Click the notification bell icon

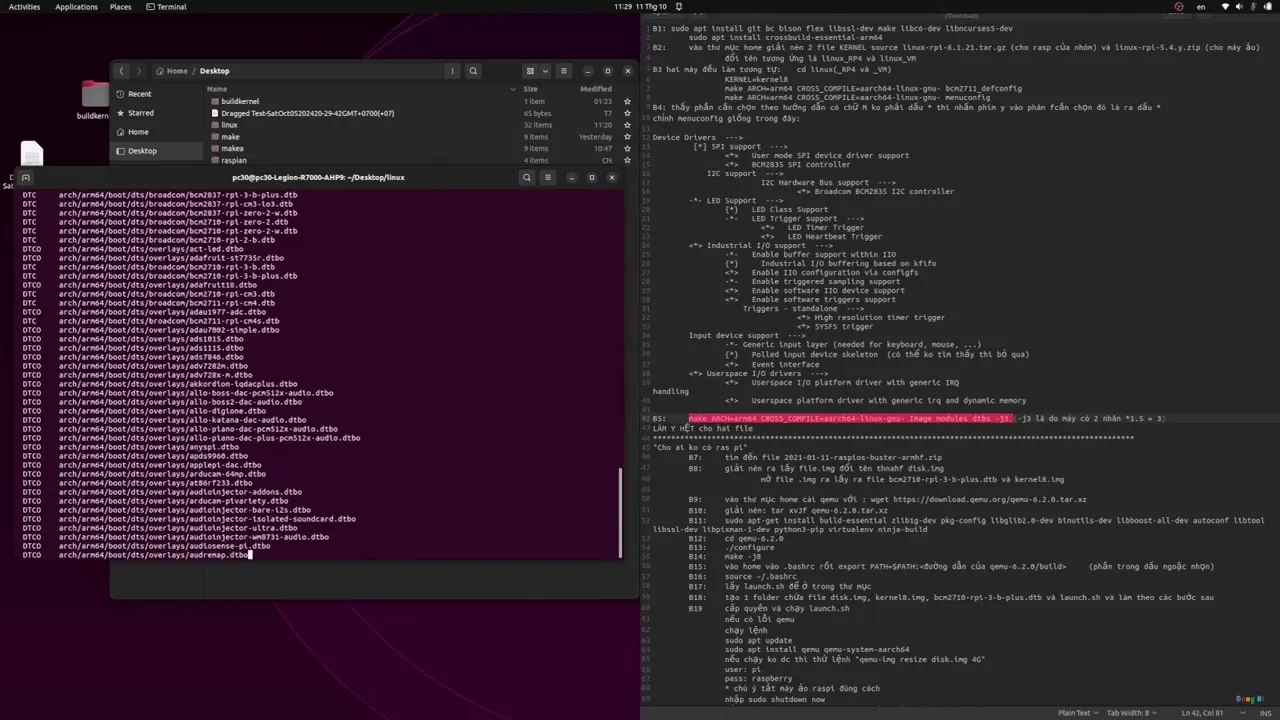click(680, 7)
